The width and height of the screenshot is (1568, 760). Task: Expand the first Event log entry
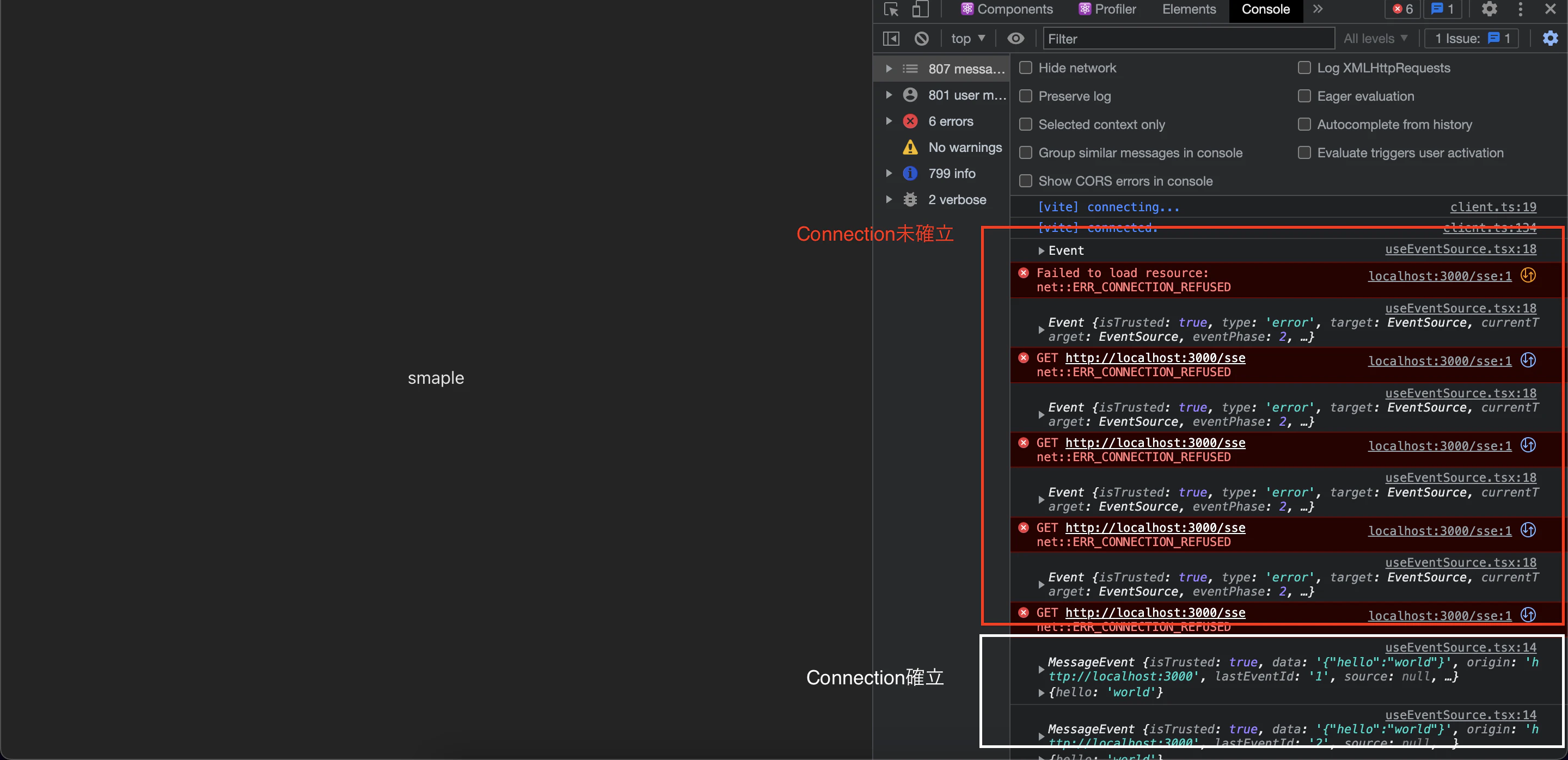click(1042, 252)
